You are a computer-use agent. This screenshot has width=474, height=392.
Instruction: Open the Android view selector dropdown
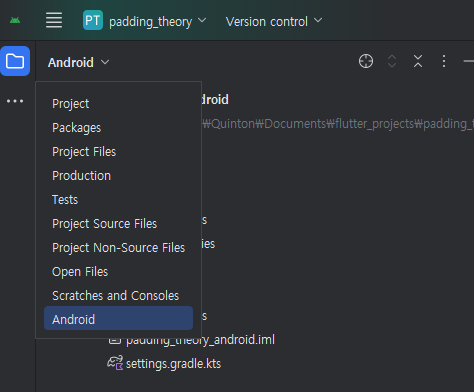pyautogui.click(x=79, y=62)
